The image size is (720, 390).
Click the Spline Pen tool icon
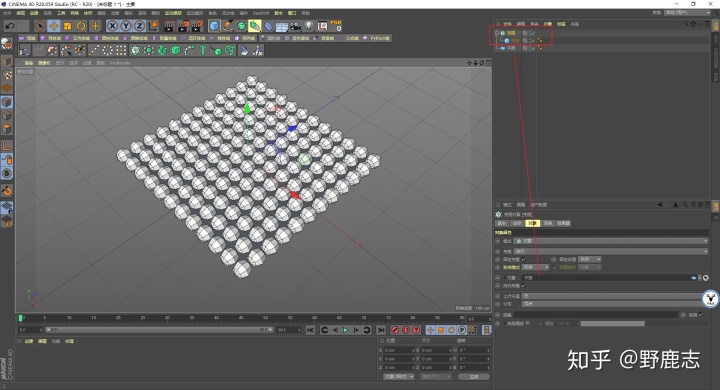[x=228, y=26]
